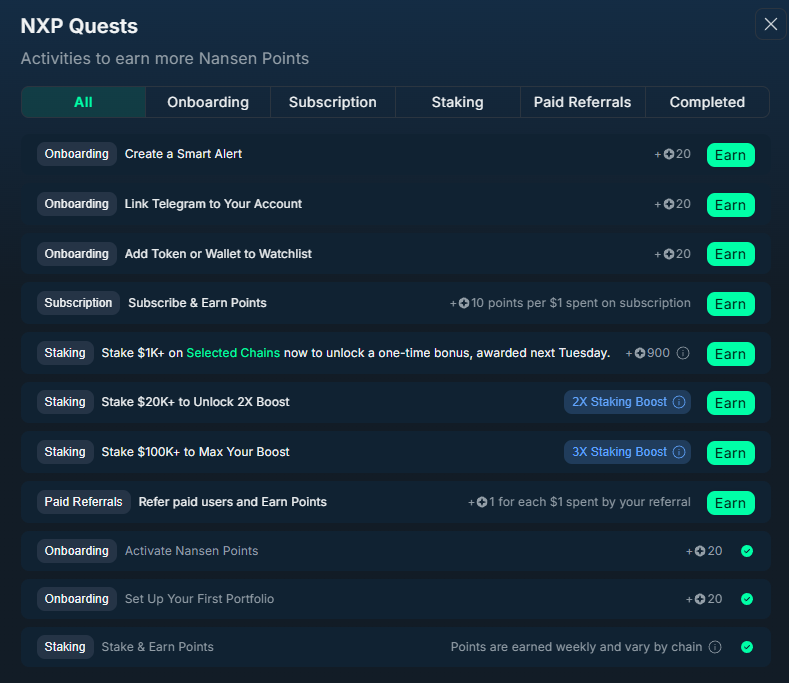
Task: Click green checkmark for Set Up Your First Portfolio
Action: point(747,599)
